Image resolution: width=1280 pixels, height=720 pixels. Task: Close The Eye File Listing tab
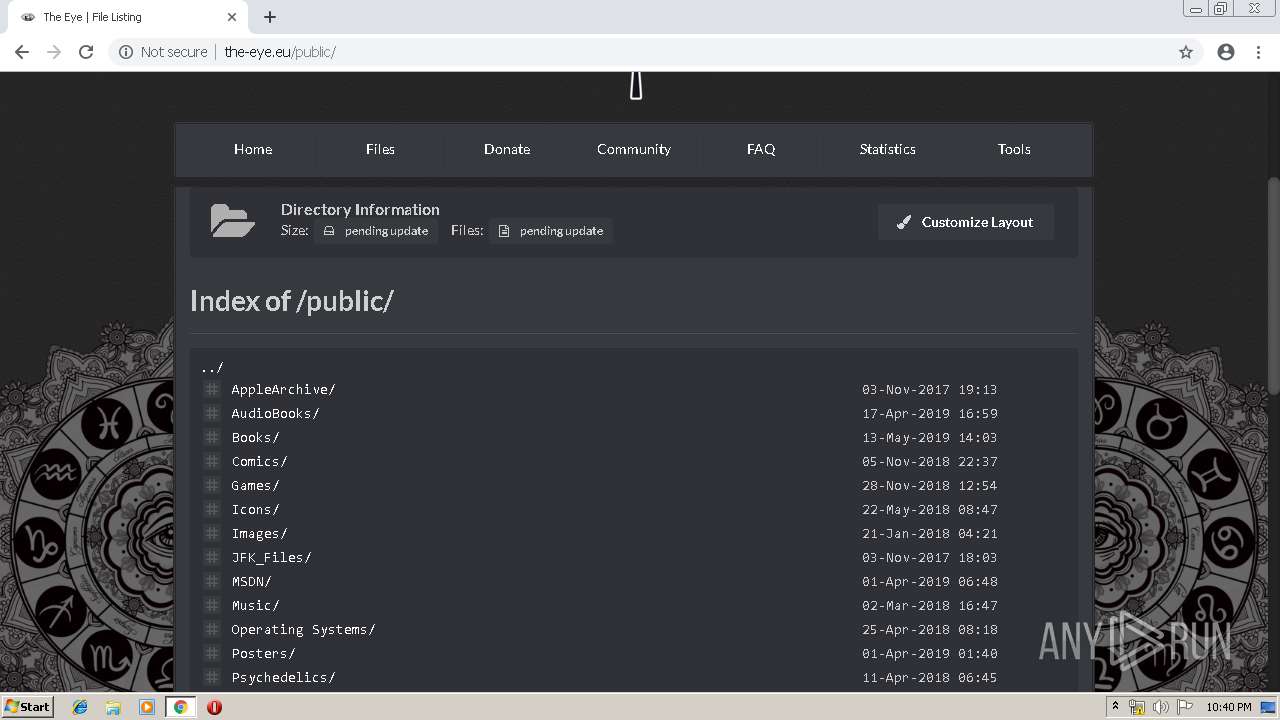[x=232, y=17]
